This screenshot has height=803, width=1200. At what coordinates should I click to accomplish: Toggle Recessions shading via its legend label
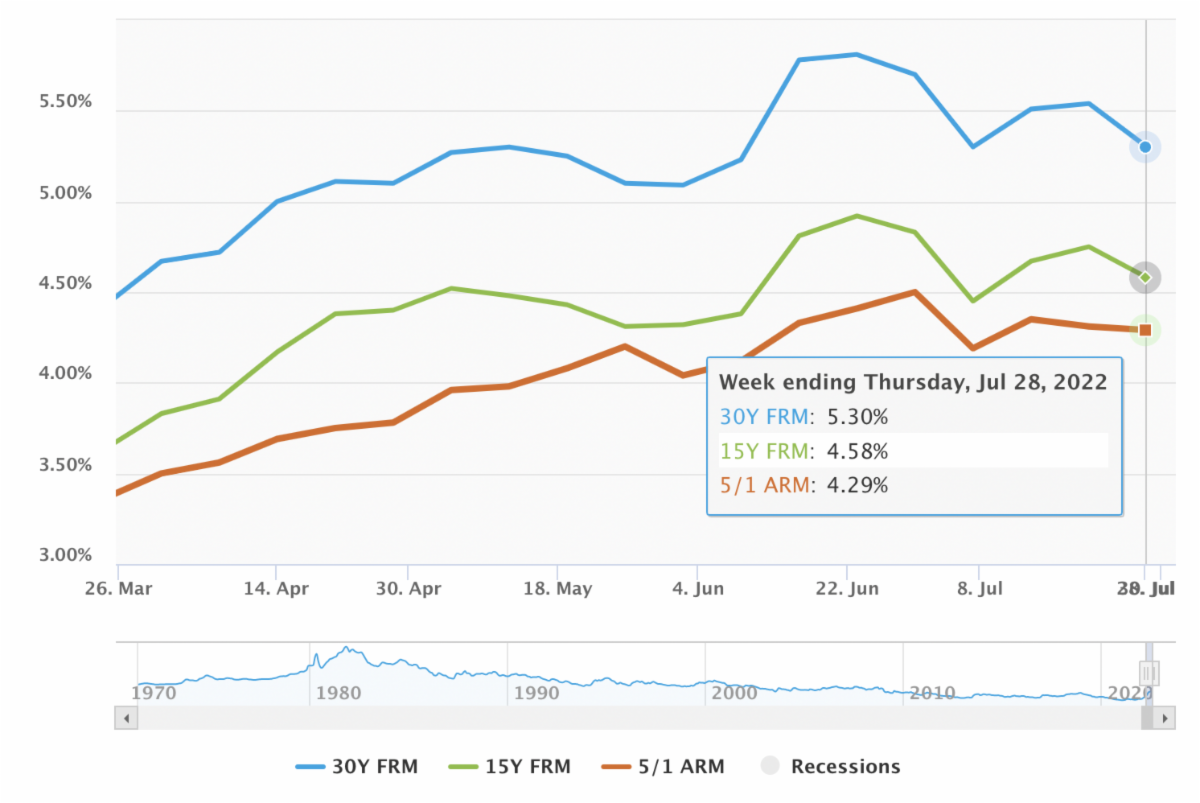coord(845,767)
